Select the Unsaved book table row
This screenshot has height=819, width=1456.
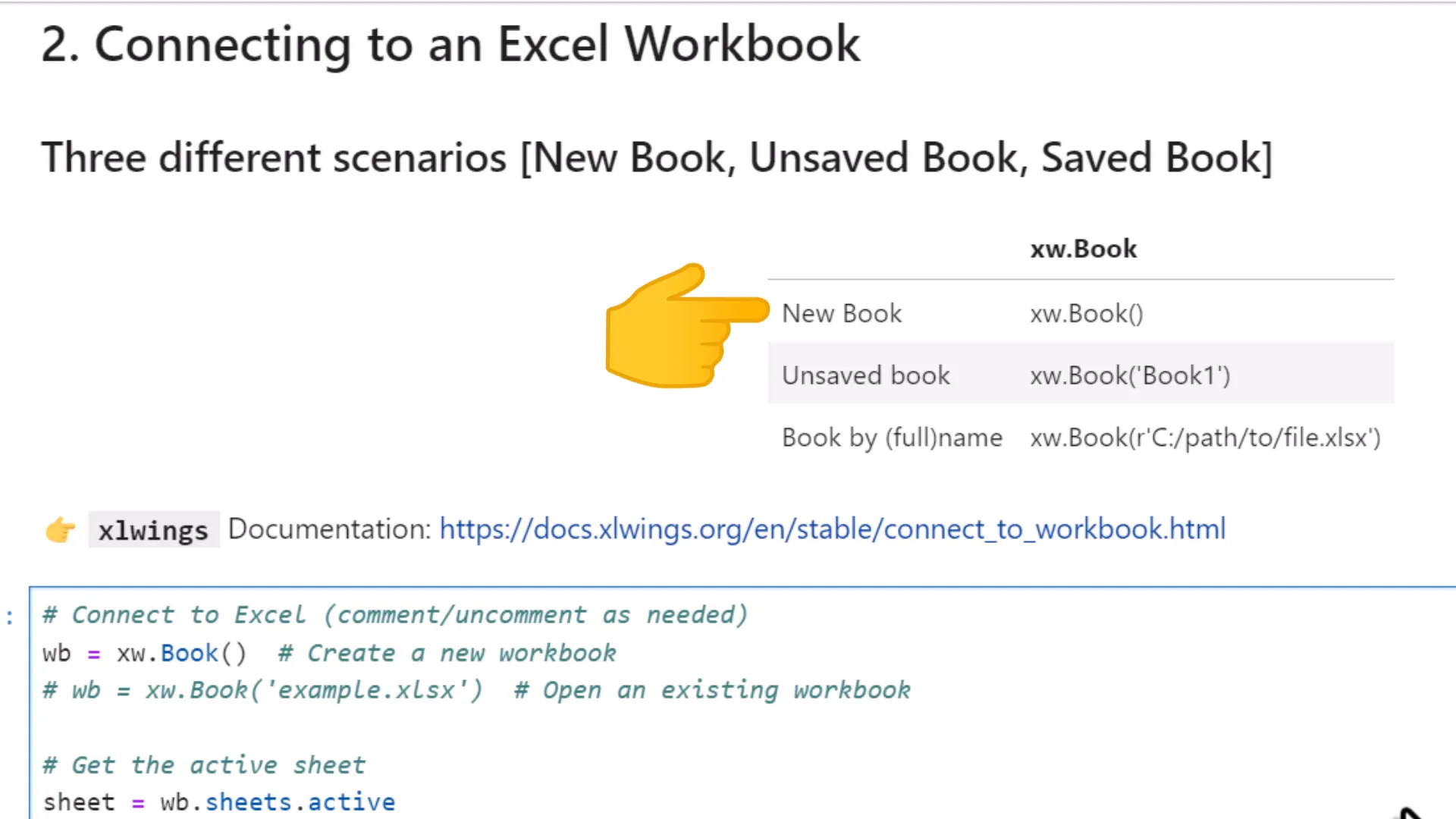click(x=865, y=375)
